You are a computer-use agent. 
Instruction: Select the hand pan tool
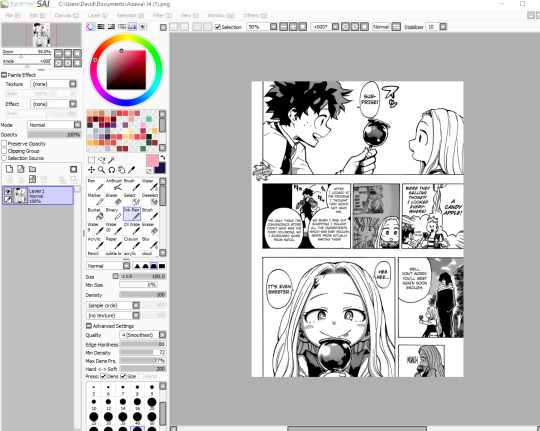121,170
